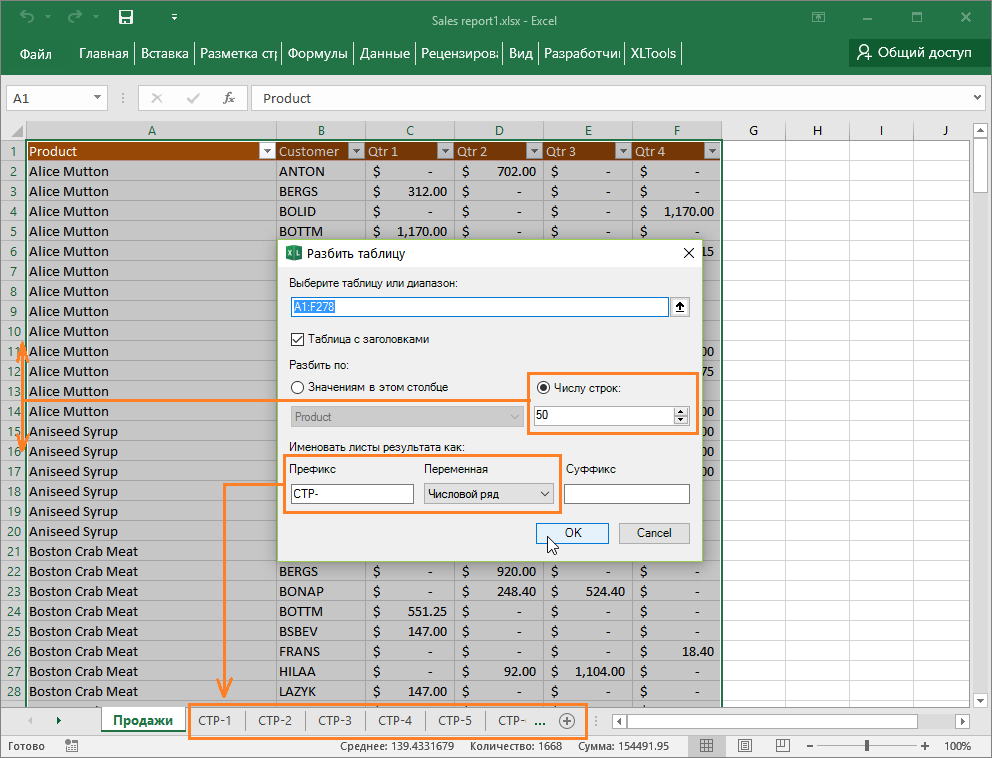Click the insert function fx icon
The image size is (992, 758).
pos(229,98)
